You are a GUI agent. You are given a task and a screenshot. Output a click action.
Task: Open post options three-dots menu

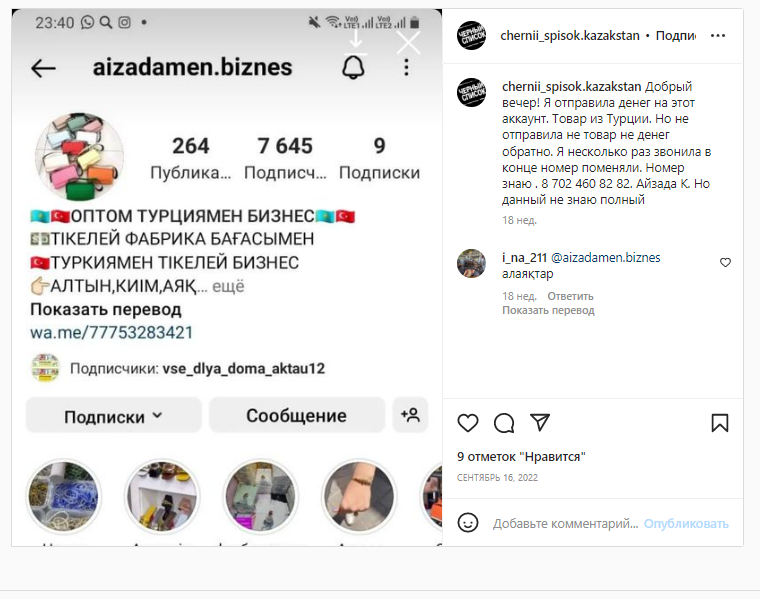click(718, 35)
